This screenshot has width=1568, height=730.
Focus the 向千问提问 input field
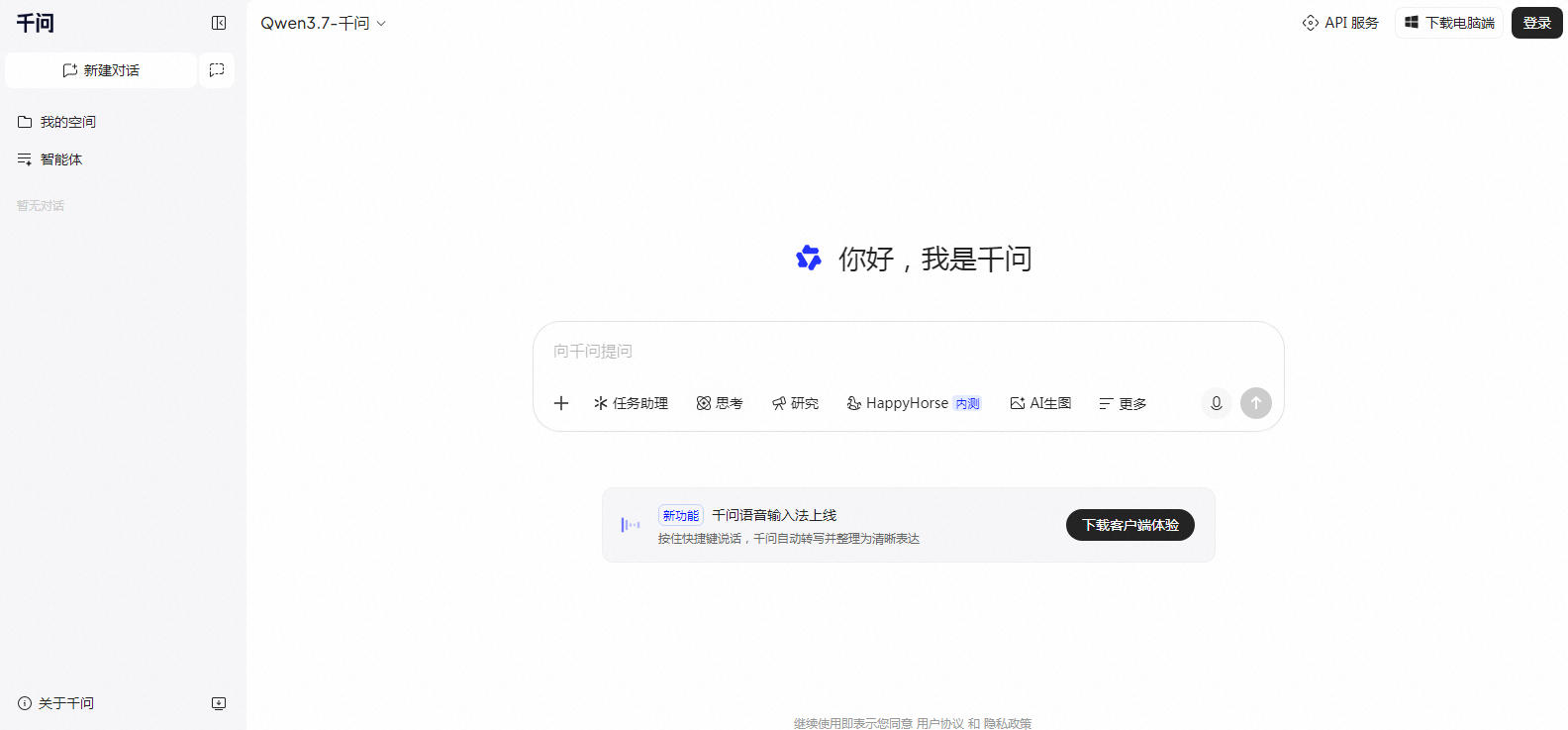908,351
